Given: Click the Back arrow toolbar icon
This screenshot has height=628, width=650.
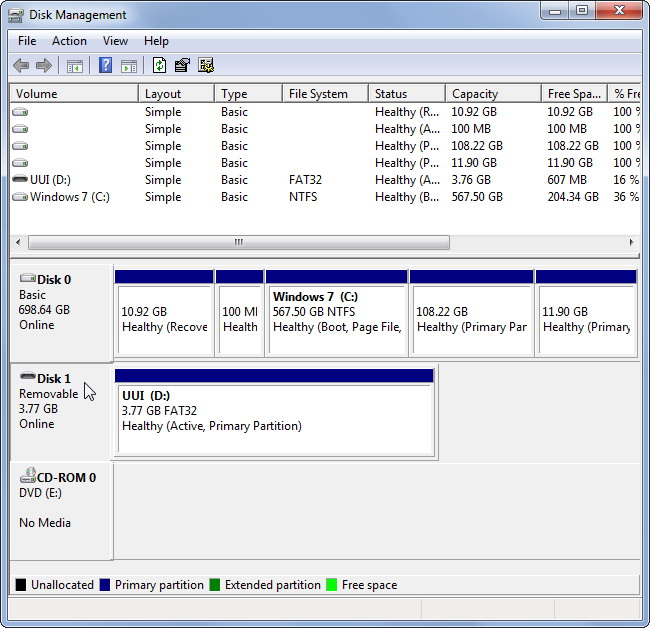Looking at the screenshot, I should (x=21, y=66).
